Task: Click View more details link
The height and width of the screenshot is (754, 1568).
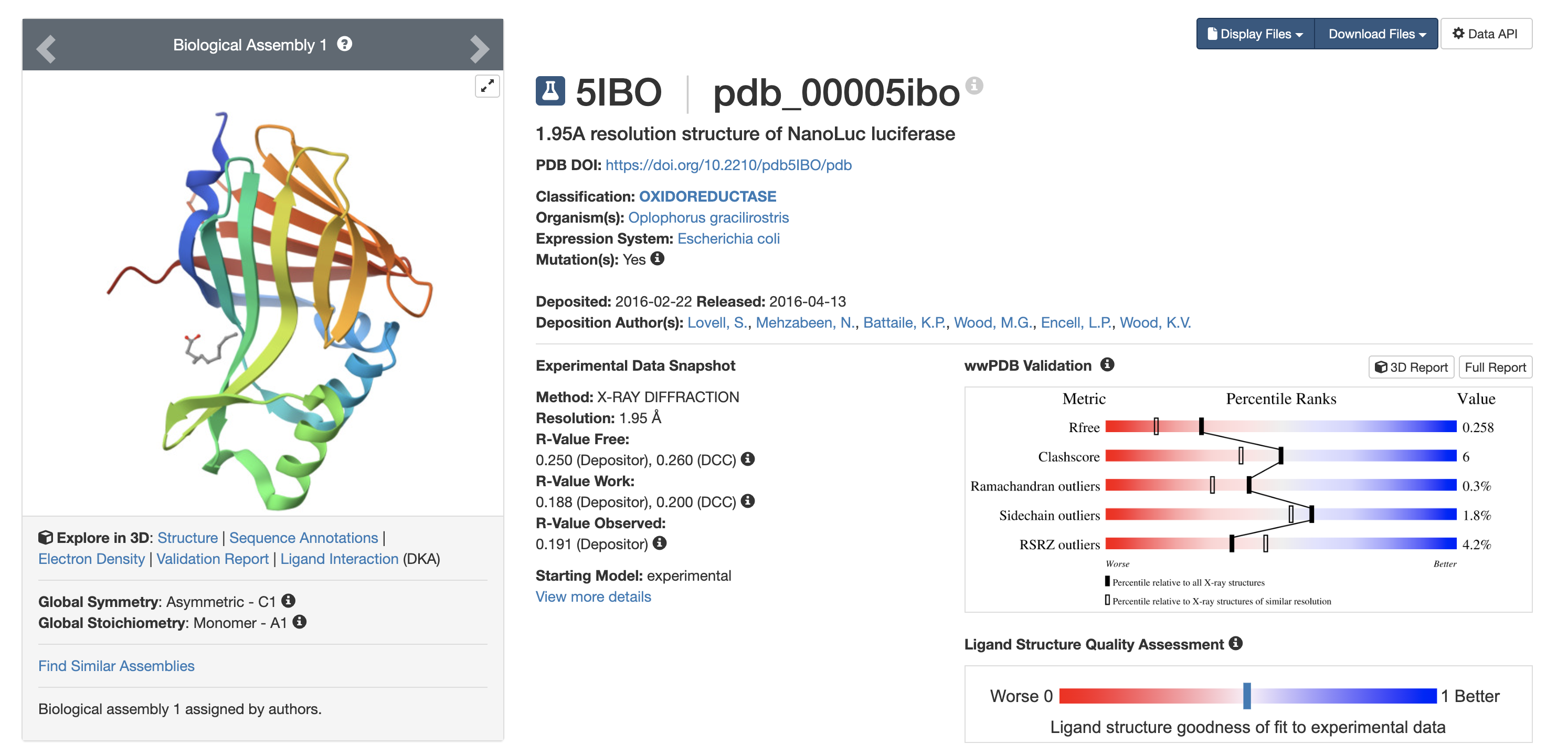Action: coord(593,597)
